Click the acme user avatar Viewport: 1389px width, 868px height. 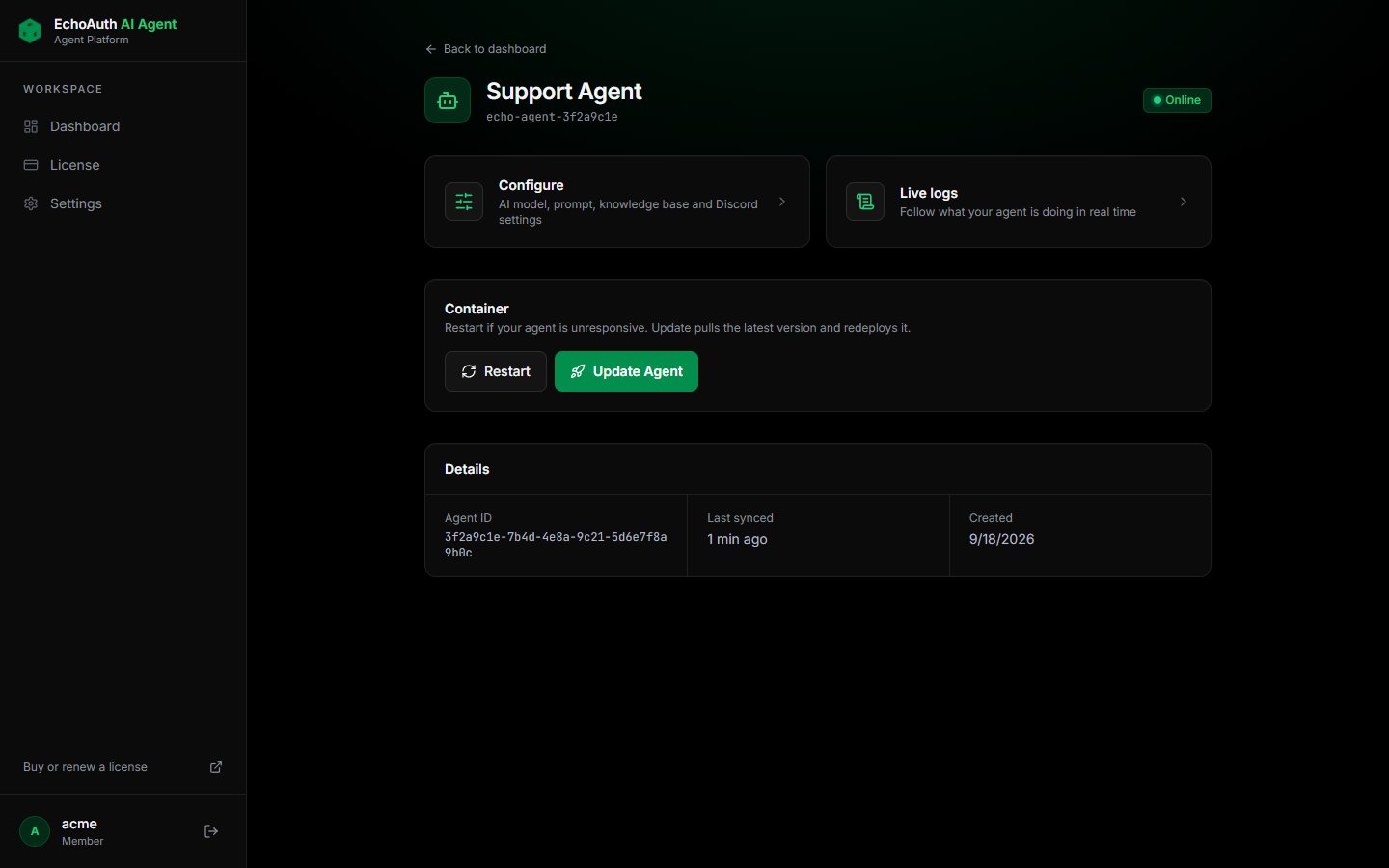click(x=35, y=831)
